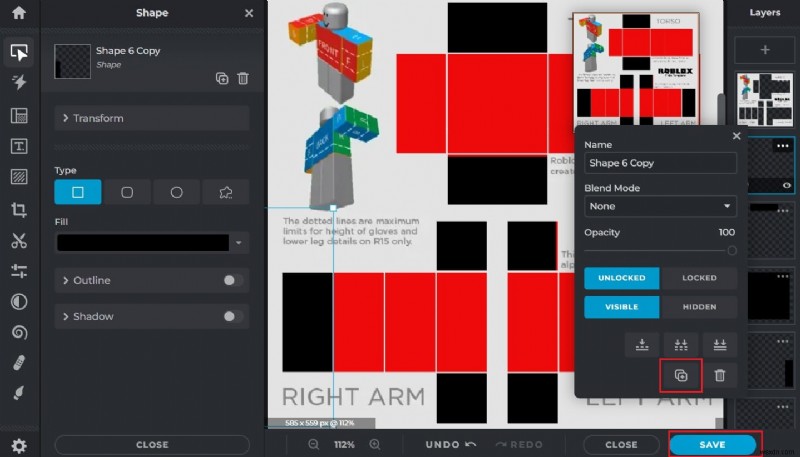800x457 pixels.
Task: Click CLOSE button in Shape panel
Action: click(x=152, y=445)
